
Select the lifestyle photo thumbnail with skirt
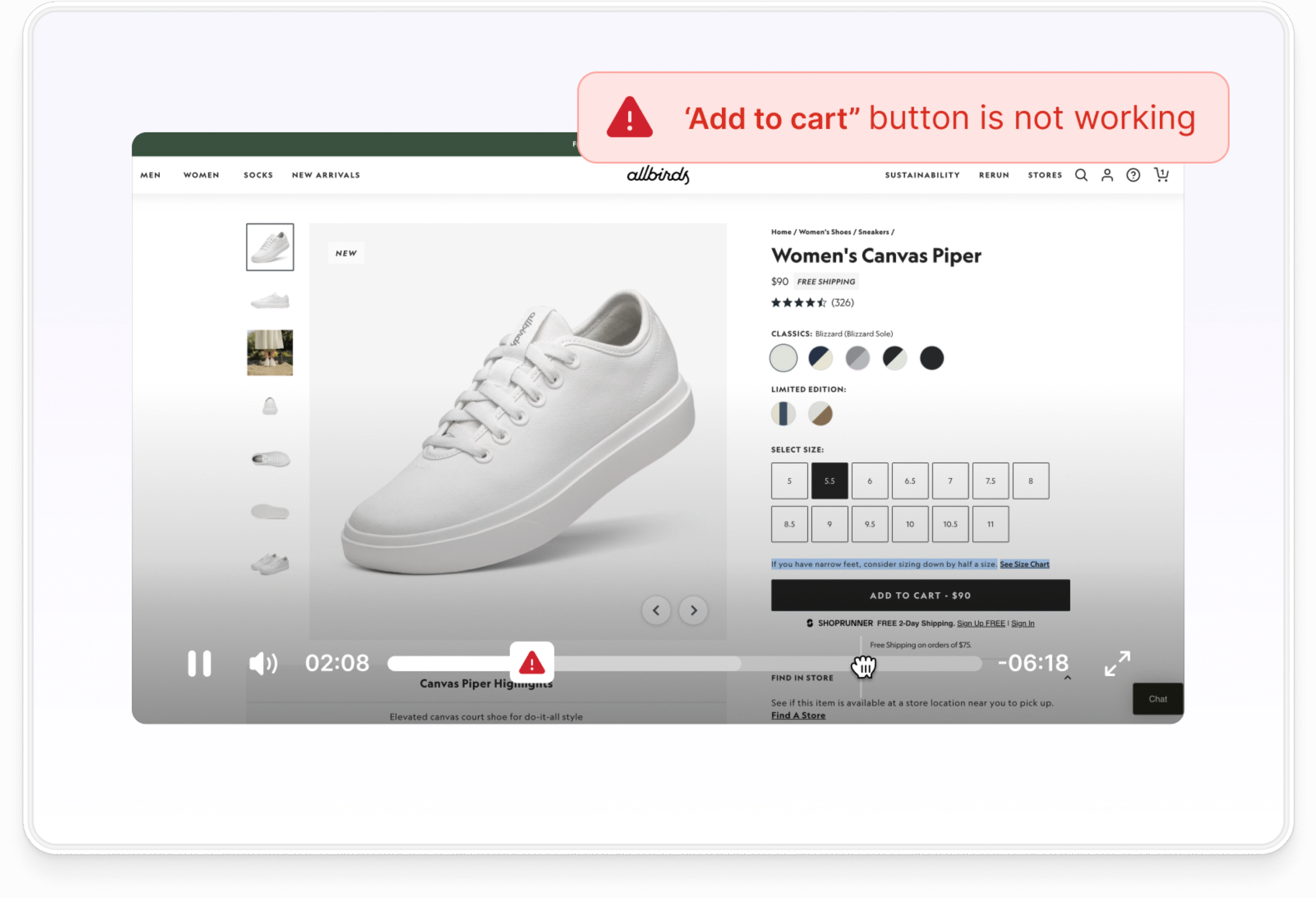pyautogui.click(x=270, y=353)
